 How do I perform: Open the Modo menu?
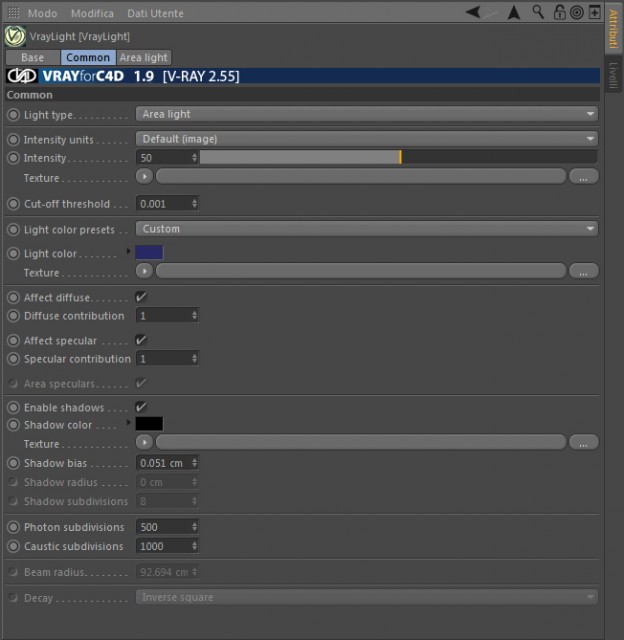point(42,13)
